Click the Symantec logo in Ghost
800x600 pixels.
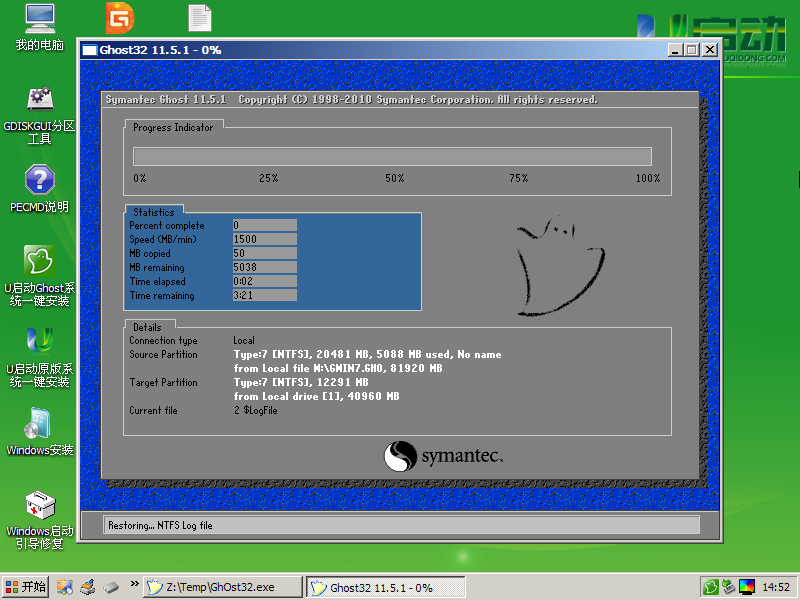click(443, 456)
